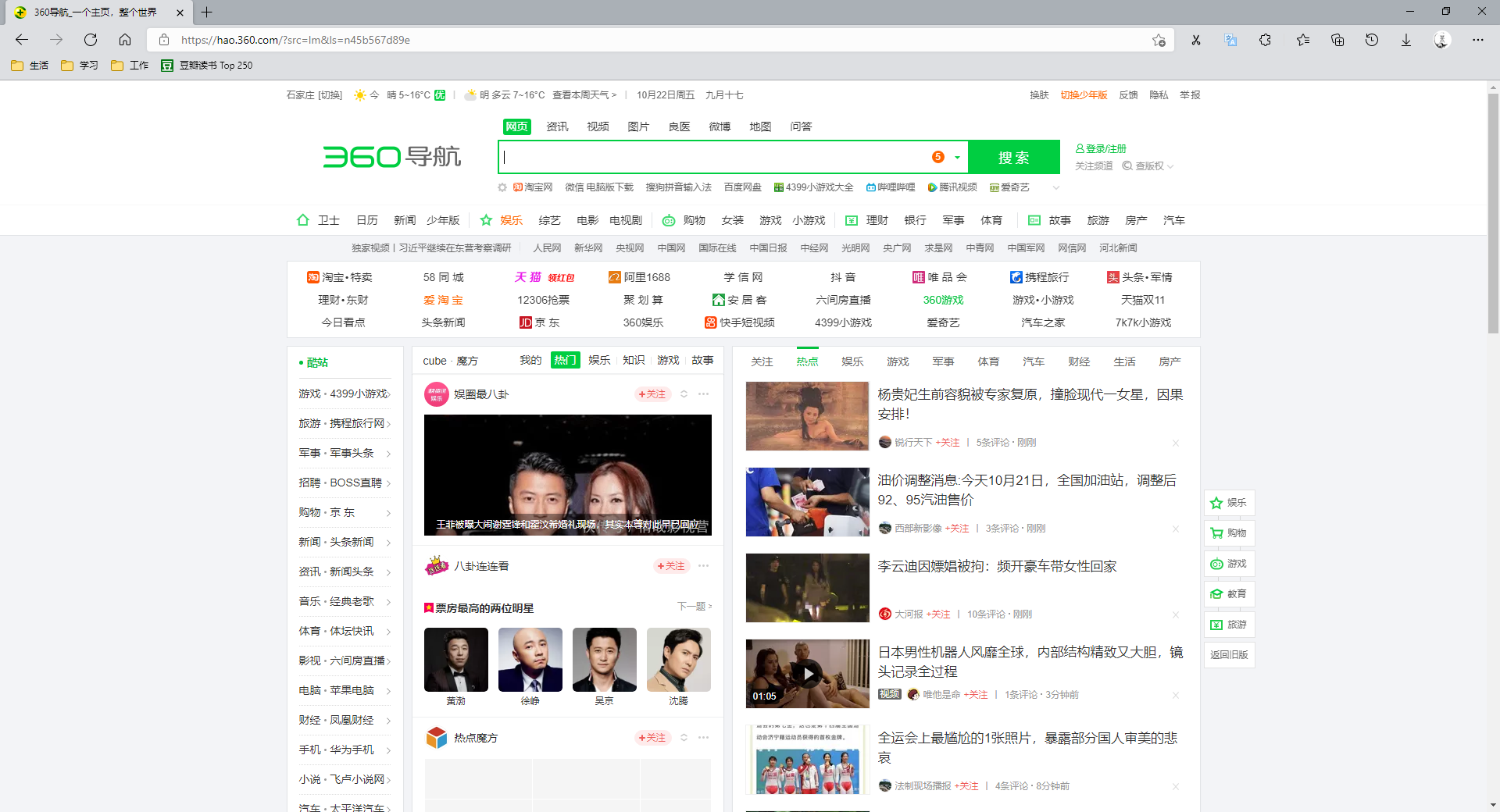Screen dimensions: 1500x812
Task: Play the 01:05 robot video thumbnail
Action: pos(808,673)
